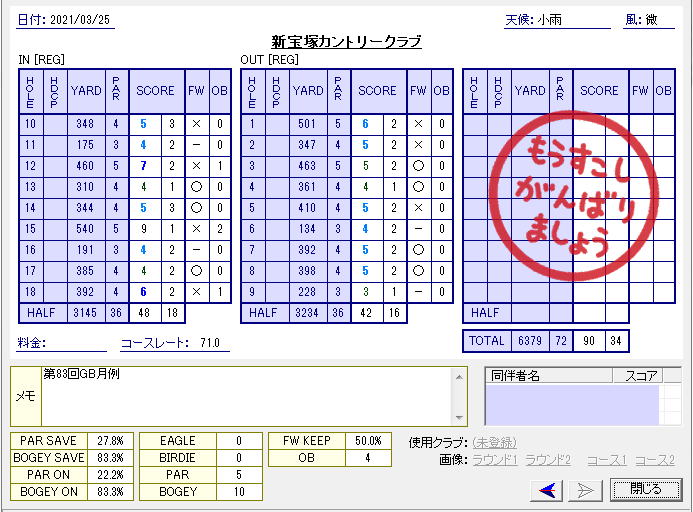Open the ラウンド1 image link
The height and width of the screenshot is (512, 693).
click(x=495, y=460)
